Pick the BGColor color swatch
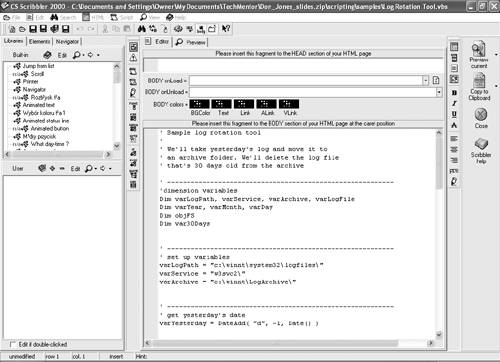This screenshot has height=362, width=500. [200, 104]
